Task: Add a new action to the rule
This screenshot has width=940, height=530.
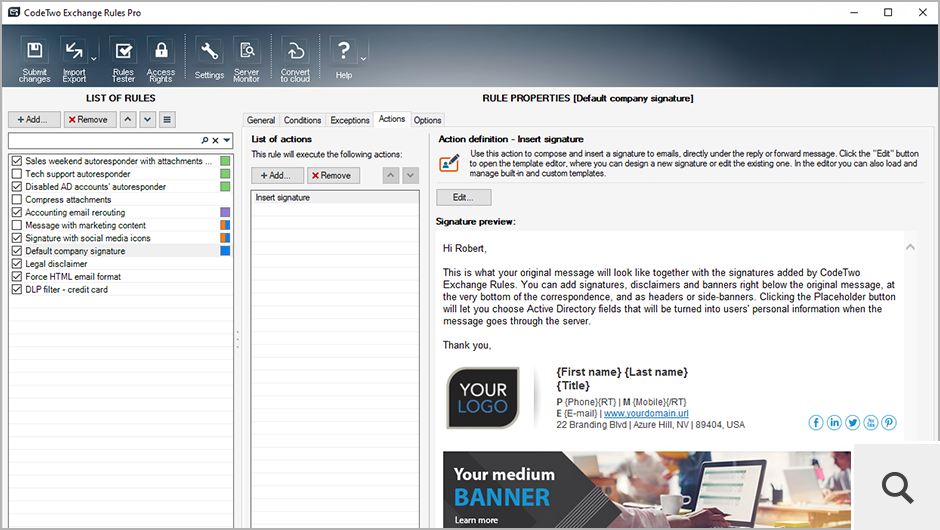Action: (277, 175)
